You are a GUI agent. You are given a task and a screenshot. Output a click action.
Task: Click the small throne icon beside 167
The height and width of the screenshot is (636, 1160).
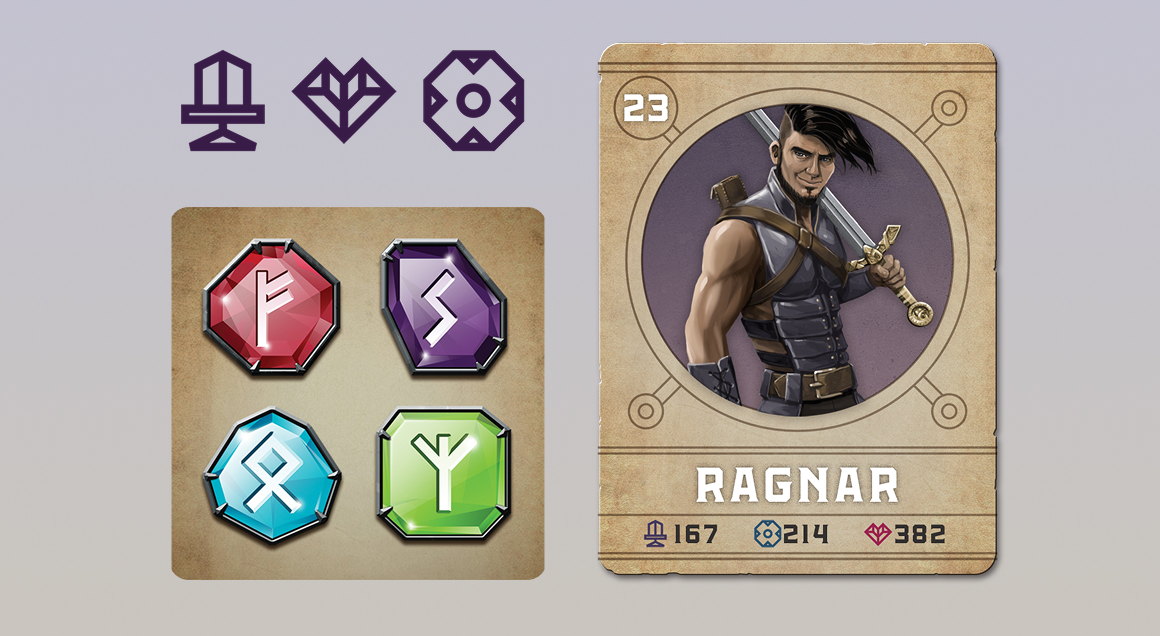click(x=655, y=533)
